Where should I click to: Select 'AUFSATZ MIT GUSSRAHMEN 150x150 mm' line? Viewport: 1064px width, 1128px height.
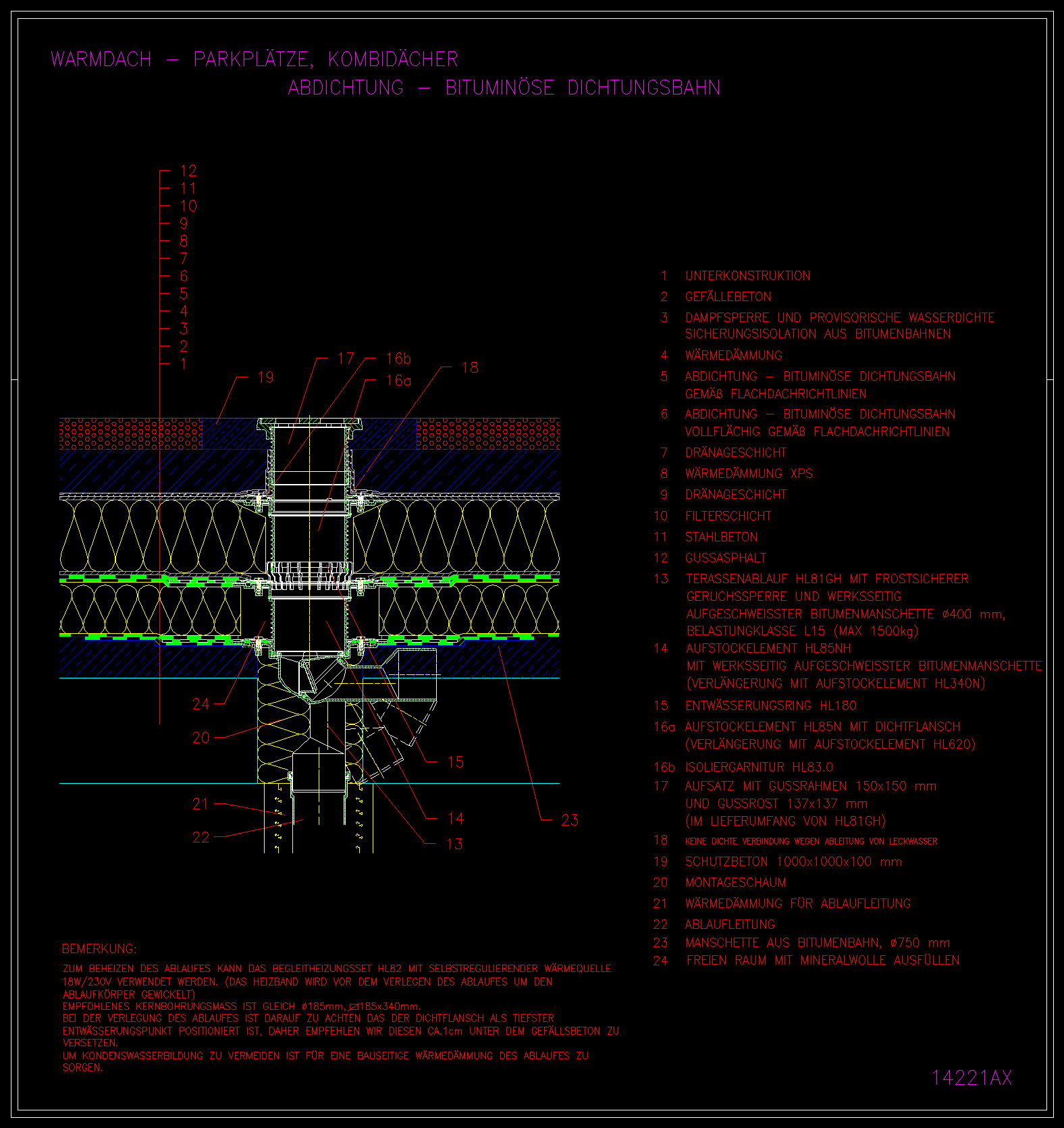pyautogui.click(x=811, y=786)
